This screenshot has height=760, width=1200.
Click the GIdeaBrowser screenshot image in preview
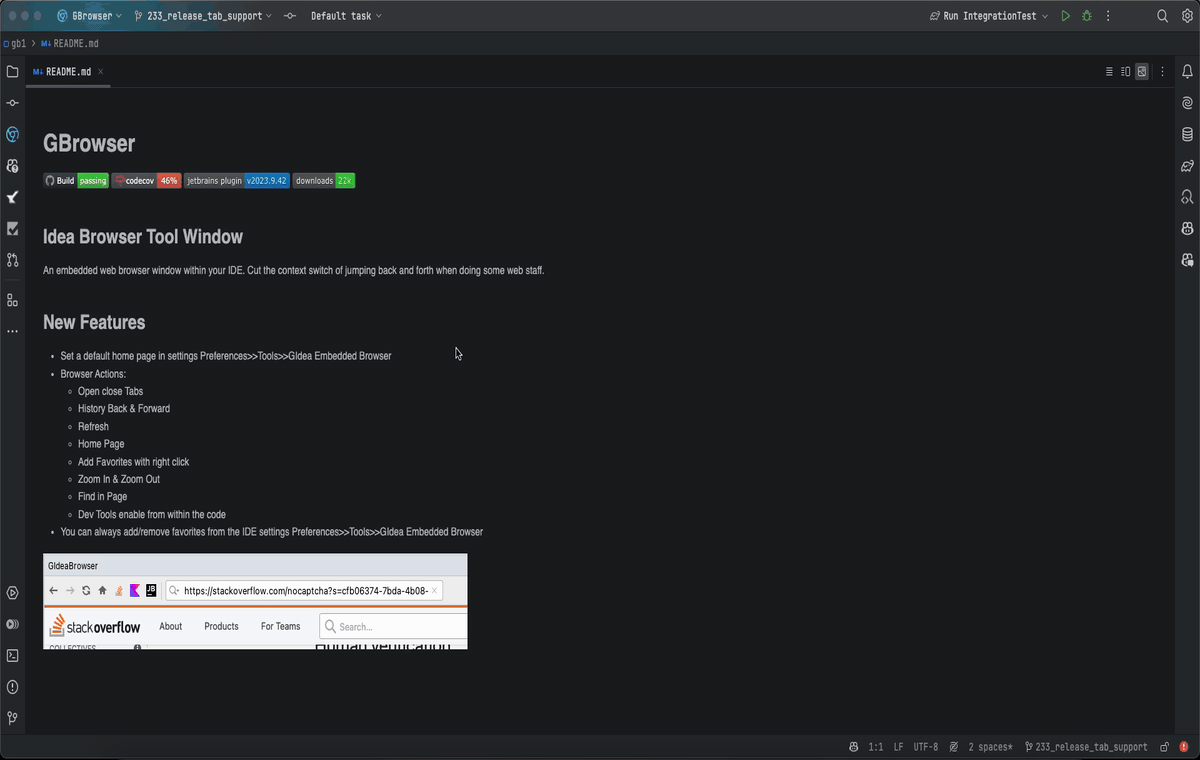(x=255, y=601)
